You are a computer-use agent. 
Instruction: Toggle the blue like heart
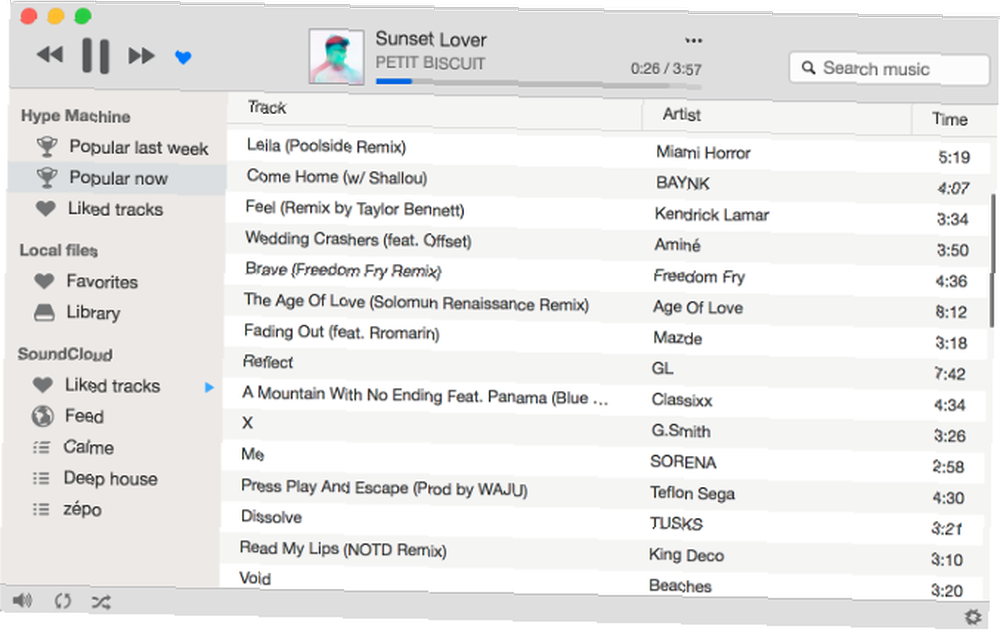[x=183, y=57]
